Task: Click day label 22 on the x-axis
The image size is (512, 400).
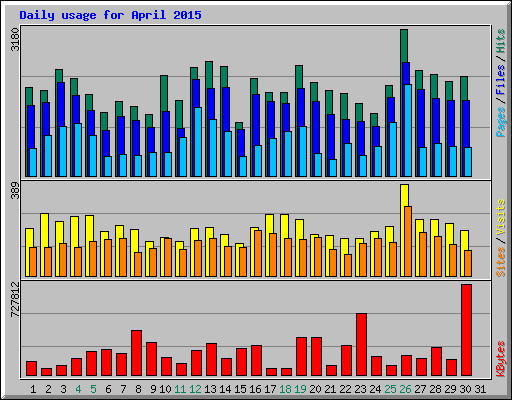Action: (345, 389)
